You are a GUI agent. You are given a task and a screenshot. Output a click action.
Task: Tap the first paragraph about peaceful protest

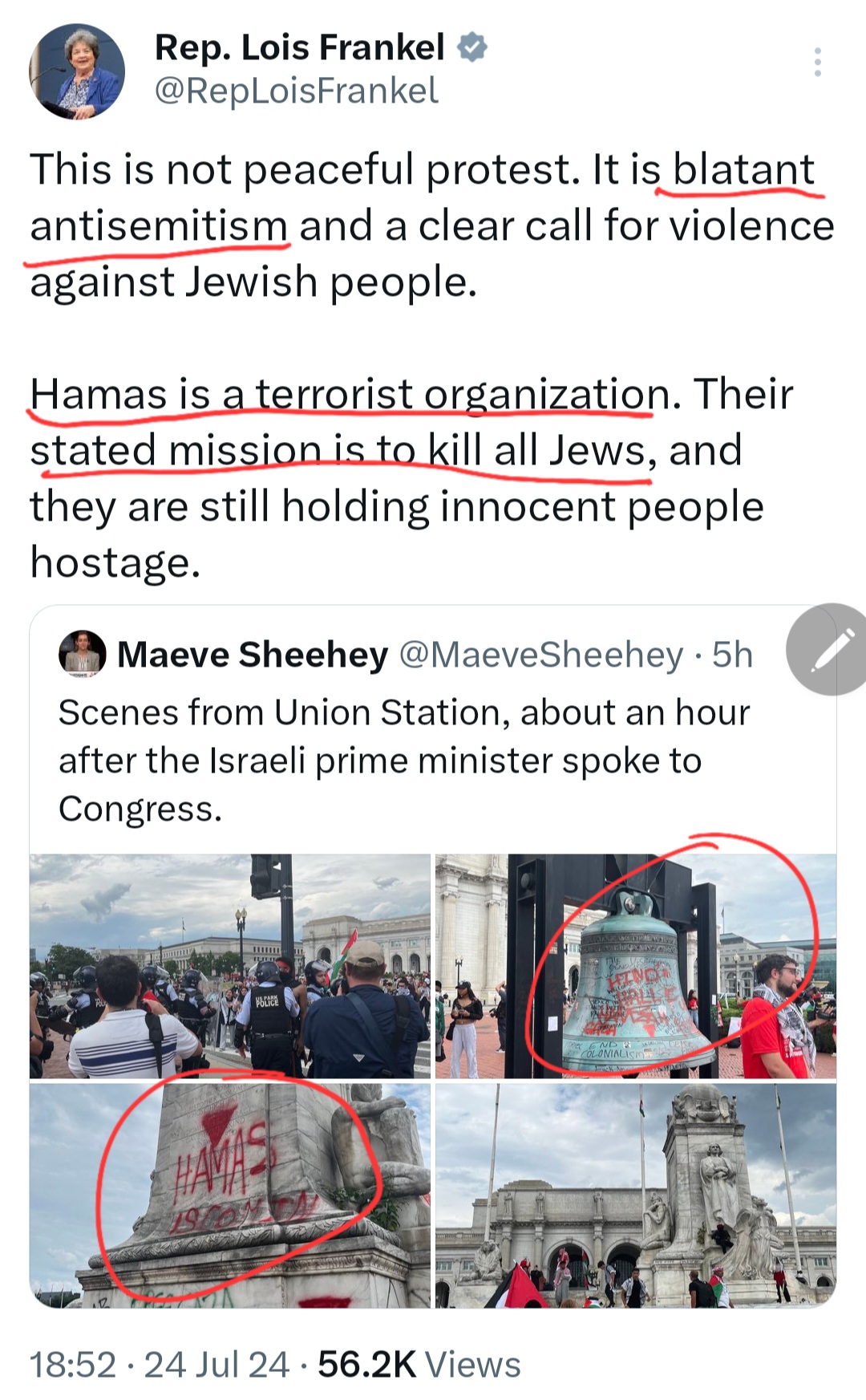tap(432, 225)
